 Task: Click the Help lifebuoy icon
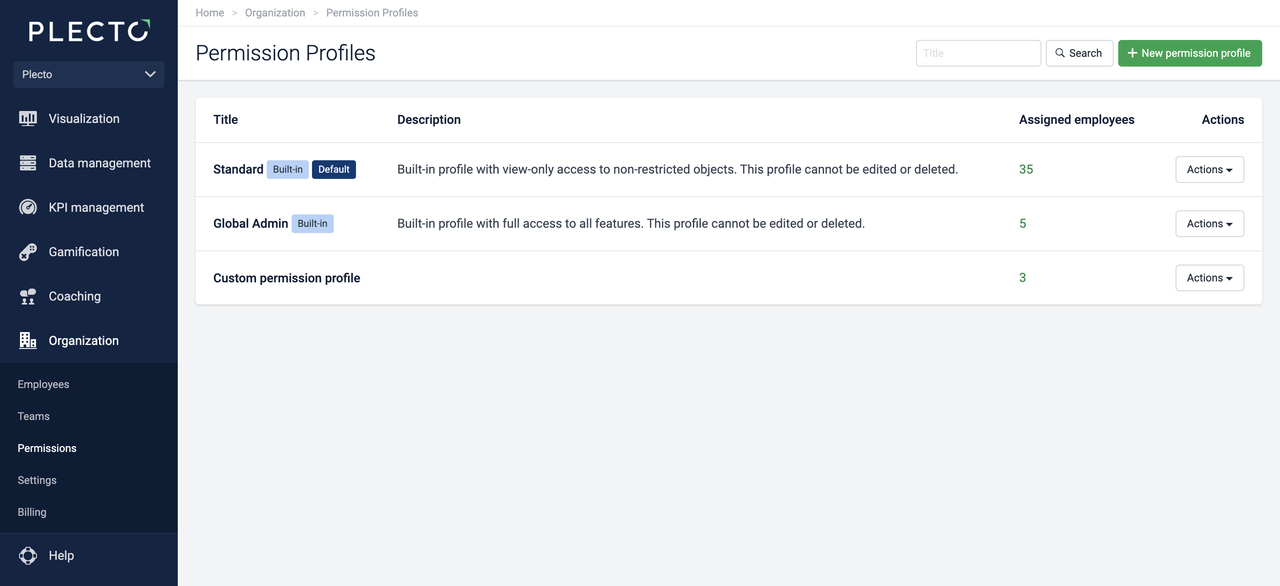point(28,556)
